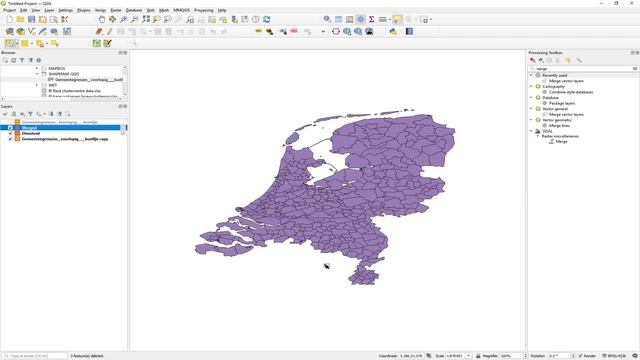Collapse the Cartography group in toolbox

point(531,87)
